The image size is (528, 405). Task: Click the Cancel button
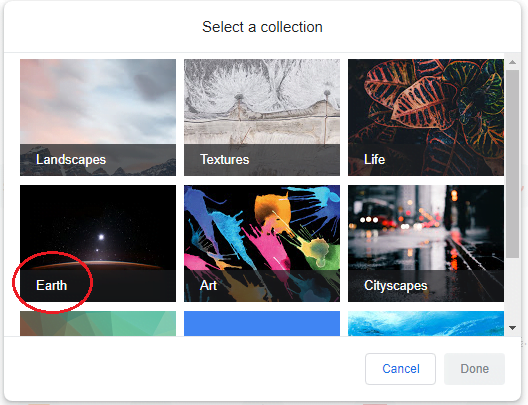click(x=400, y=369)
